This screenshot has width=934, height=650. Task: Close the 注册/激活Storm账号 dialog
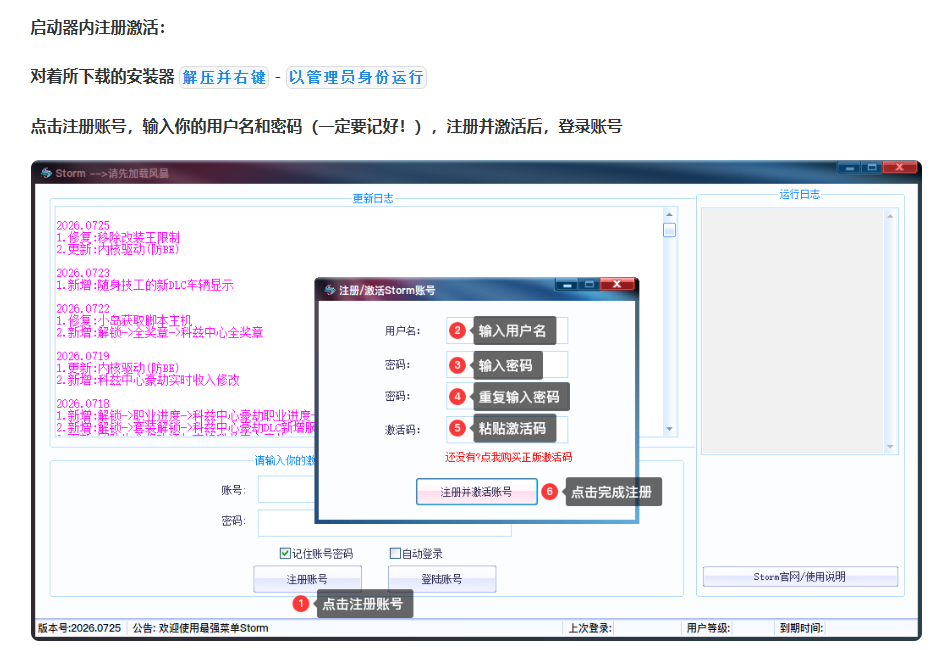click(x=617, y=284)
